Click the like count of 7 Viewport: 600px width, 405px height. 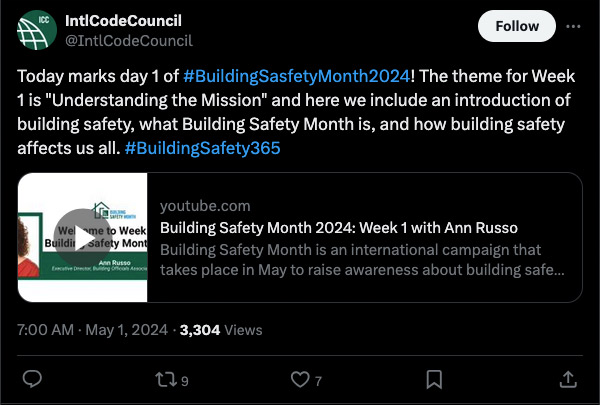[318, 380]
